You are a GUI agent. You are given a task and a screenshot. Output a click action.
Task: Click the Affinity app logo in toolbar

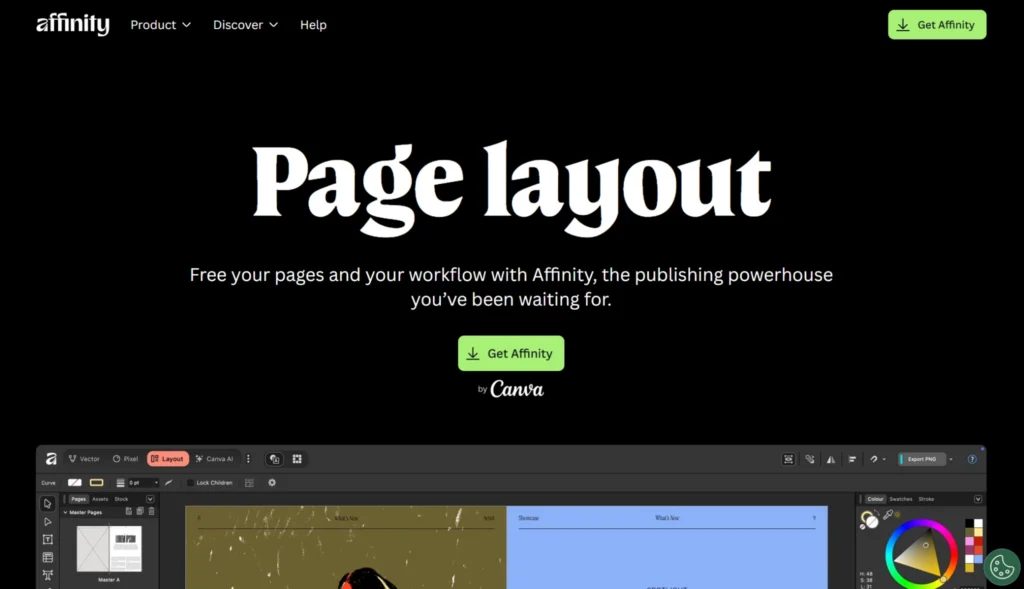[x=51, y=459]
